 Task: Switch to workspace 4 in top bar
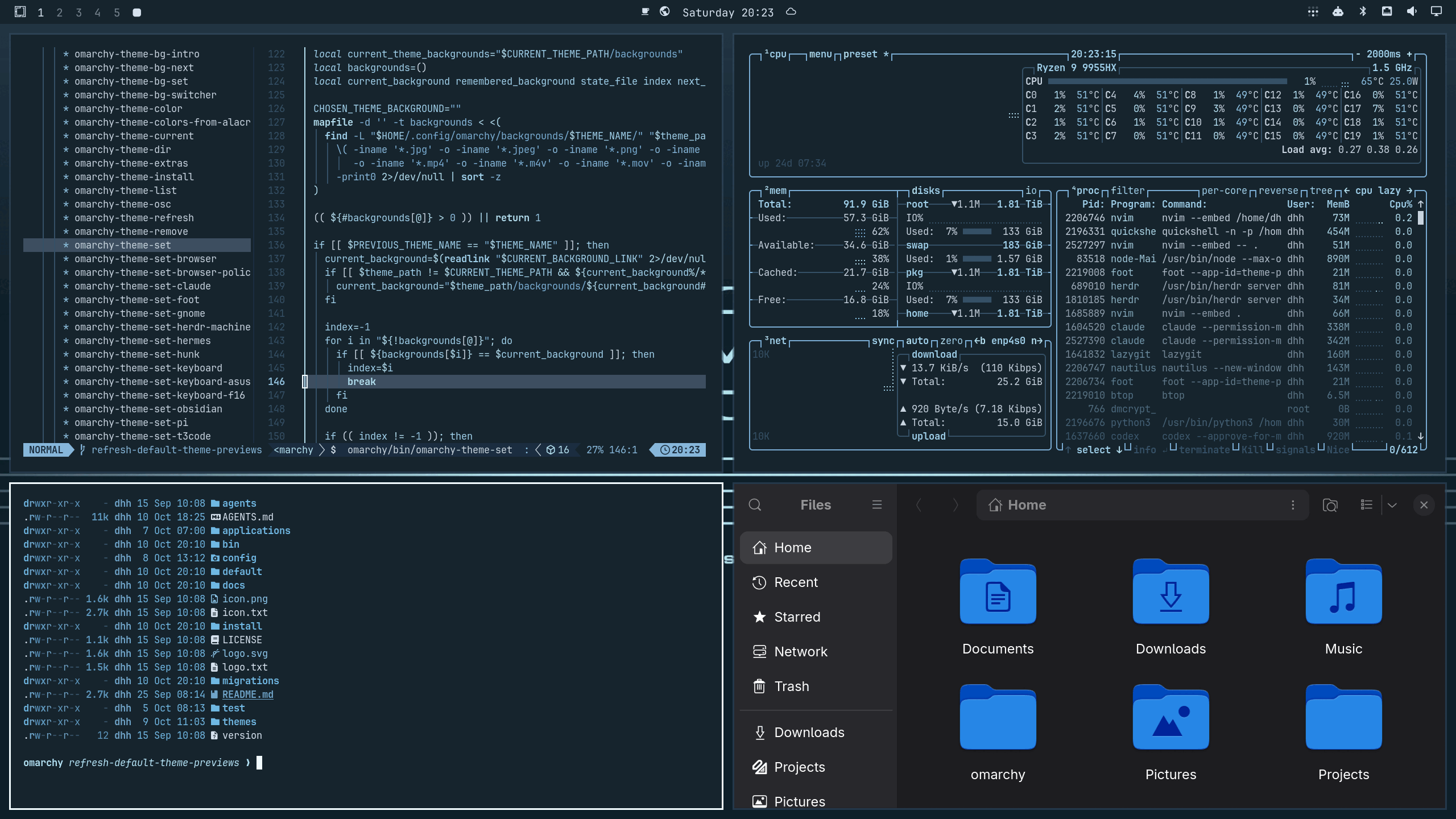pyautogui.click(x=98, y=13)
